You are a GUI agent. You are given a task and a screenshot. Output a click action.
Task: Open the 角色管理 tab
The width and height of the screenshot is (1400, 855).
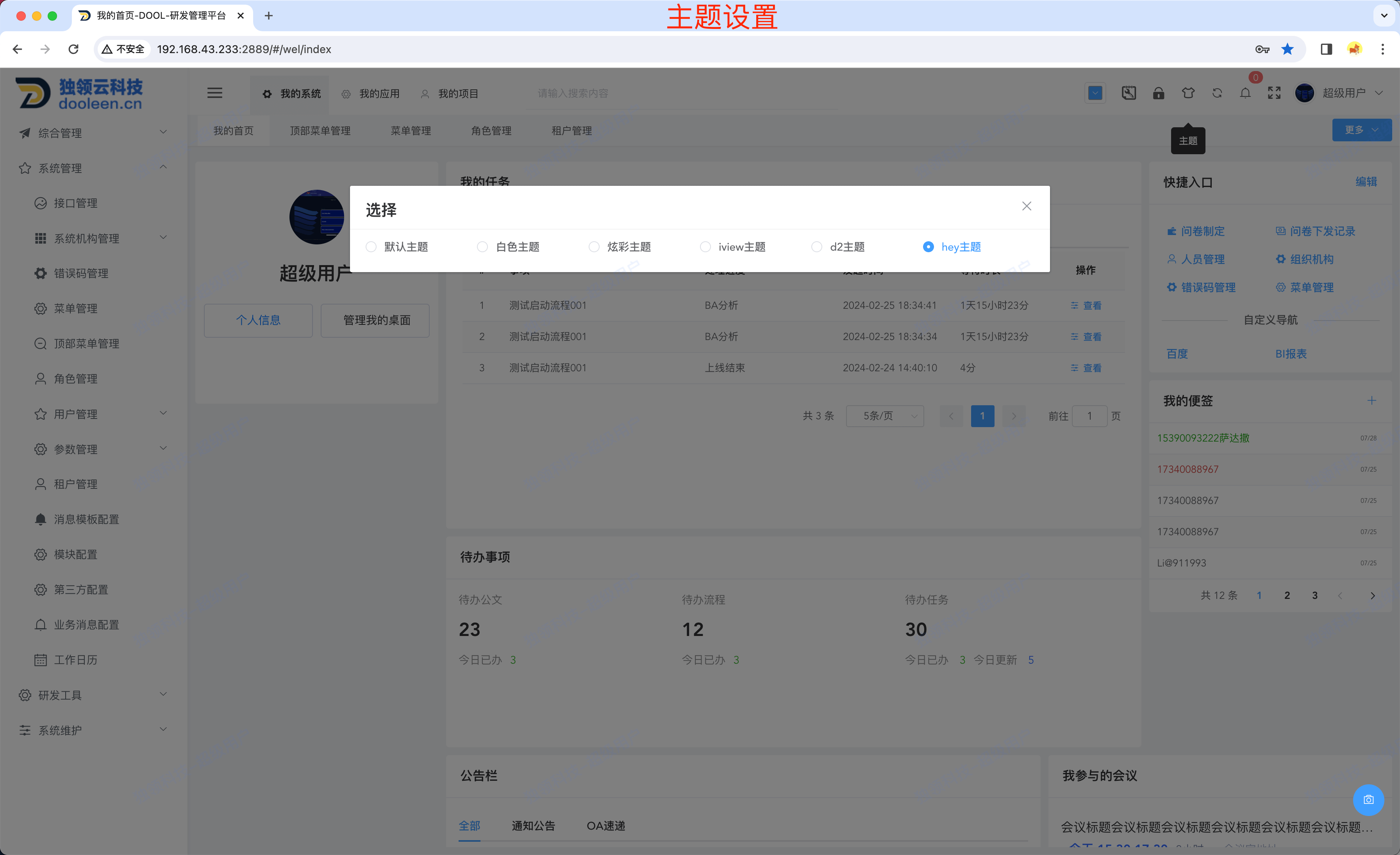491,130
